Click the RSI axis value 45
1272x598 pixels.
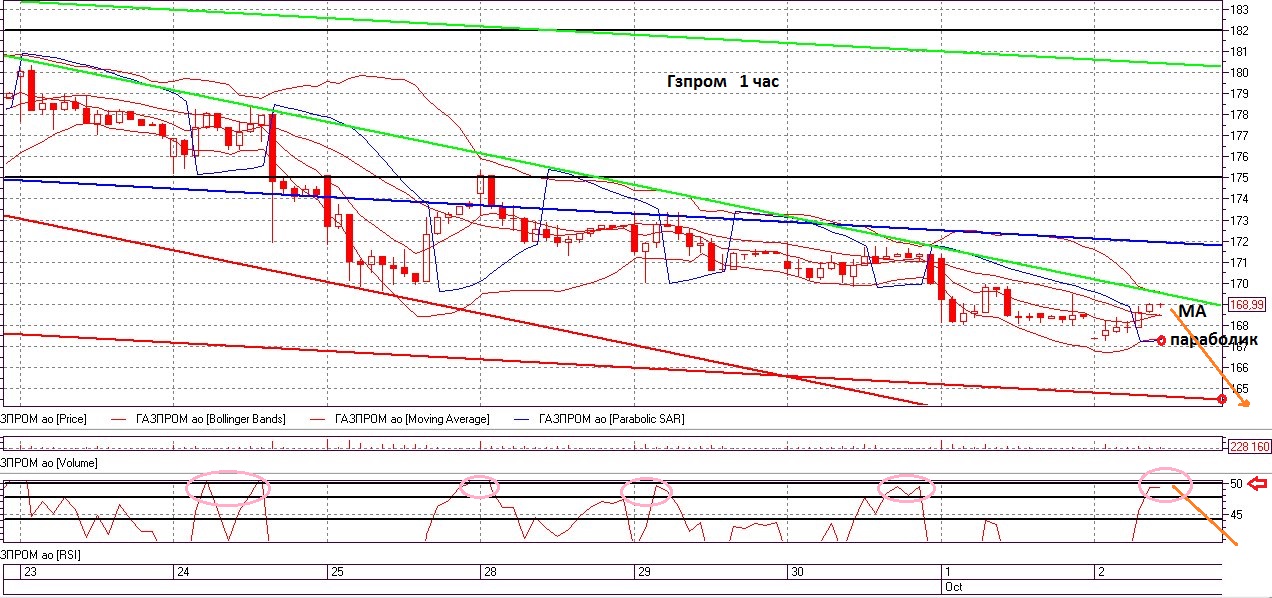(x=1236, y=514)
